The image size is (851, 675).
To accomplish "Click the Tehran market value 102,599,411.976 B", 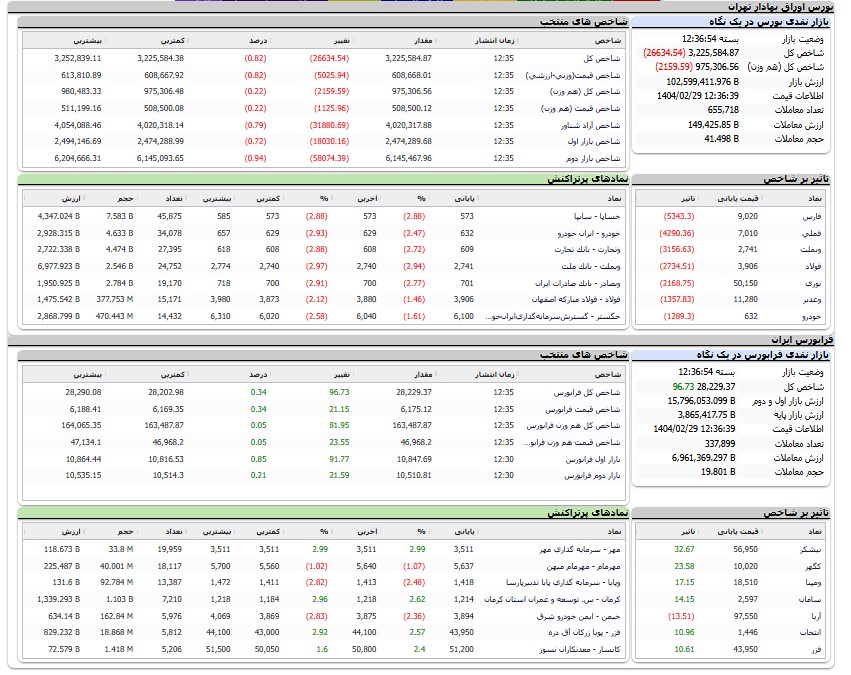I will pyautogui.click(x=702, y=82).
